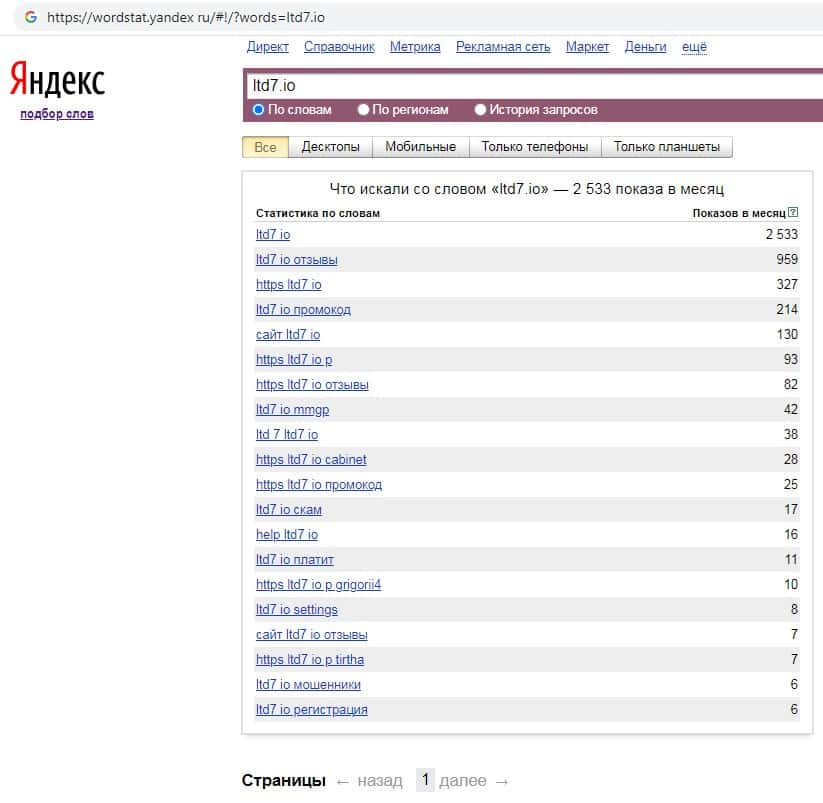Select the По словам radio button
The image size is (823, 803).
pyautogui.click(x=258, y=110)
